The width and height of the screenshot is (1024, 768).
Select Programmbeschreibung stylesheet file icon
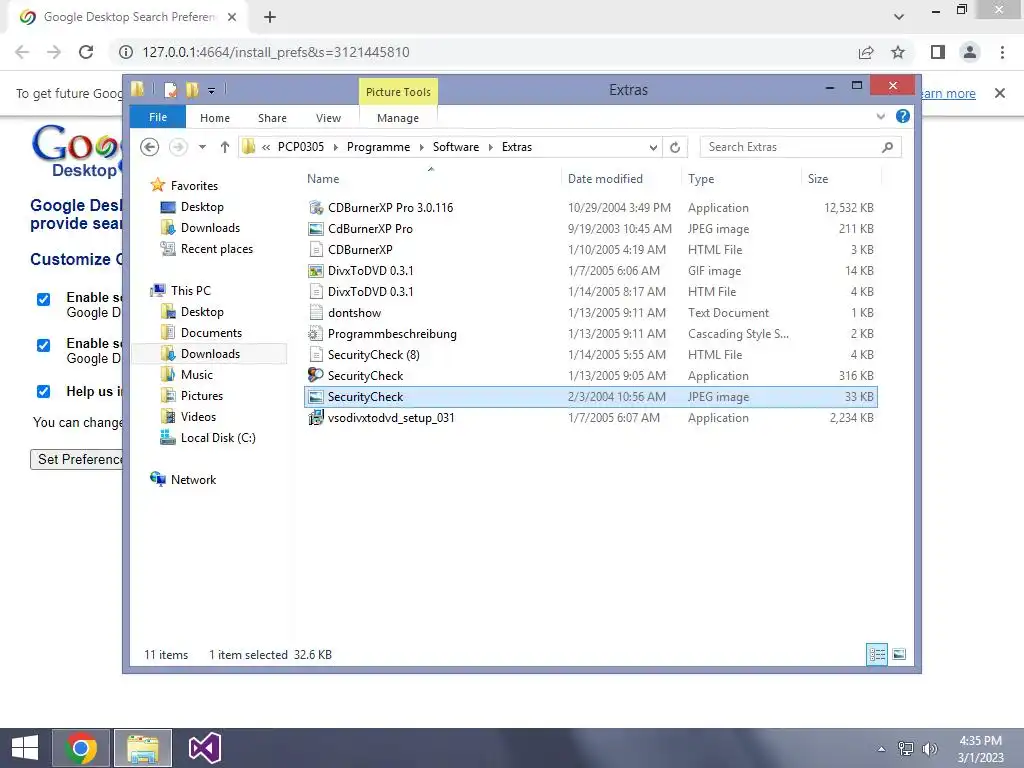pos(316,334)
